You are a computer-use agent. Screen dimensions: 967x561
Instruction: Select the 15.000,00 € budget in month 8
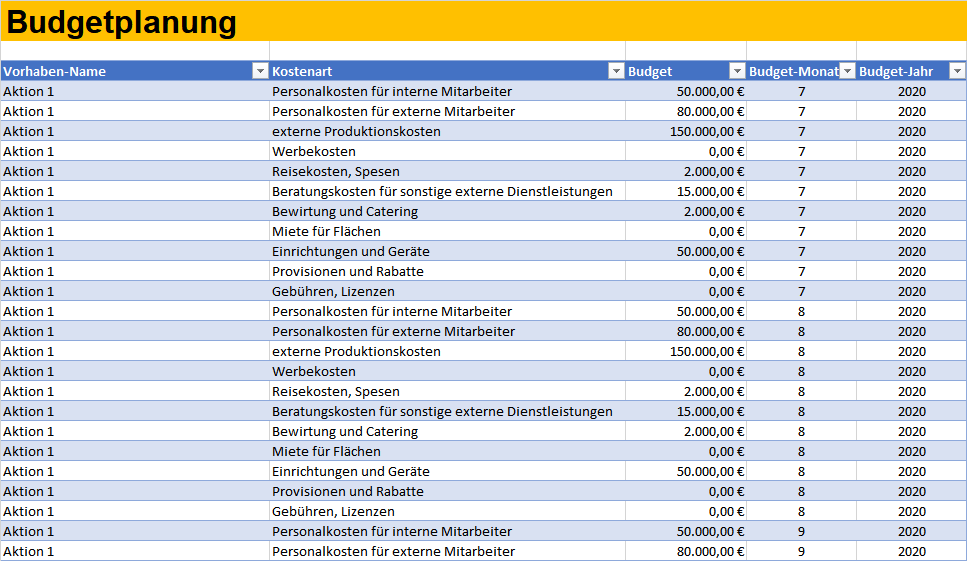point(686,412)
